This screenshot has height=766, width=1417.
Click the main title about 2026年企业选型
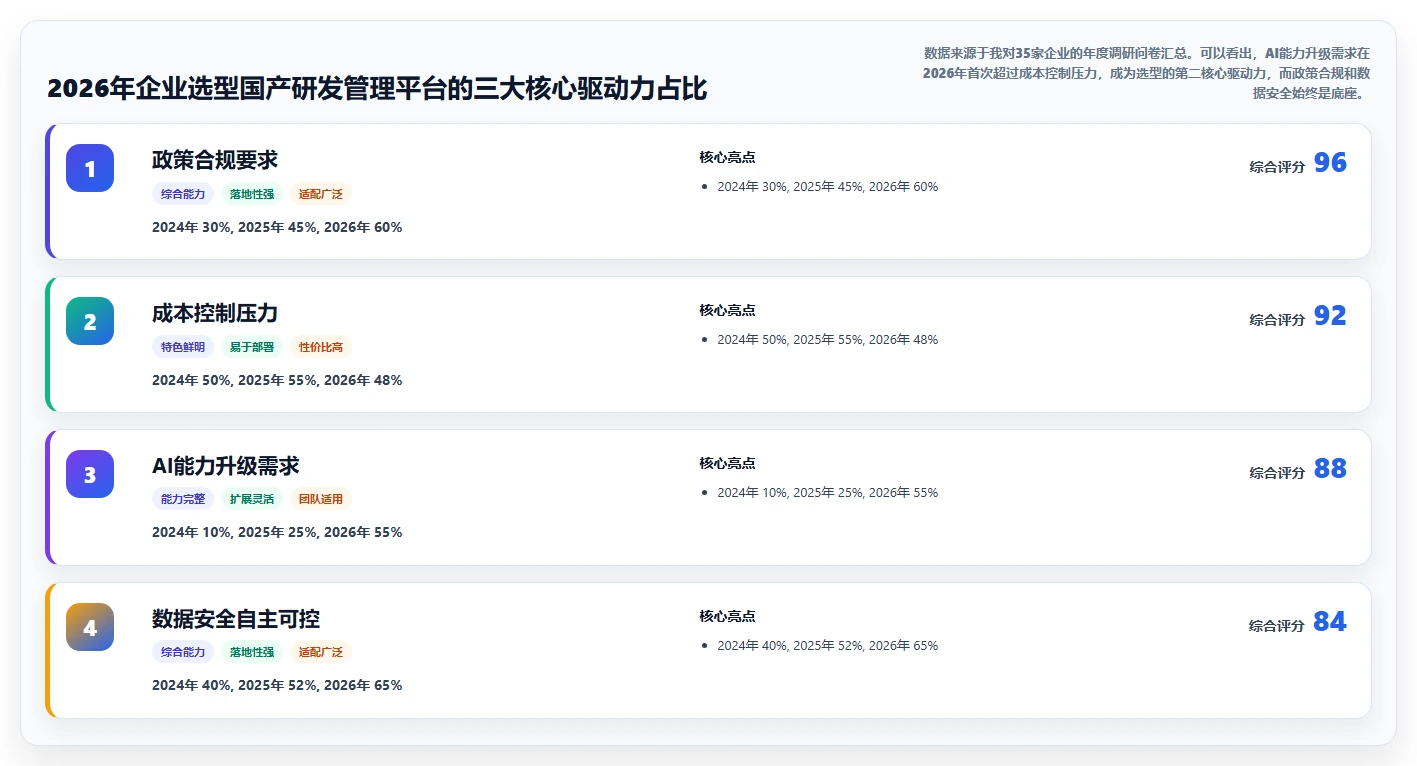(x=377, y=89)
